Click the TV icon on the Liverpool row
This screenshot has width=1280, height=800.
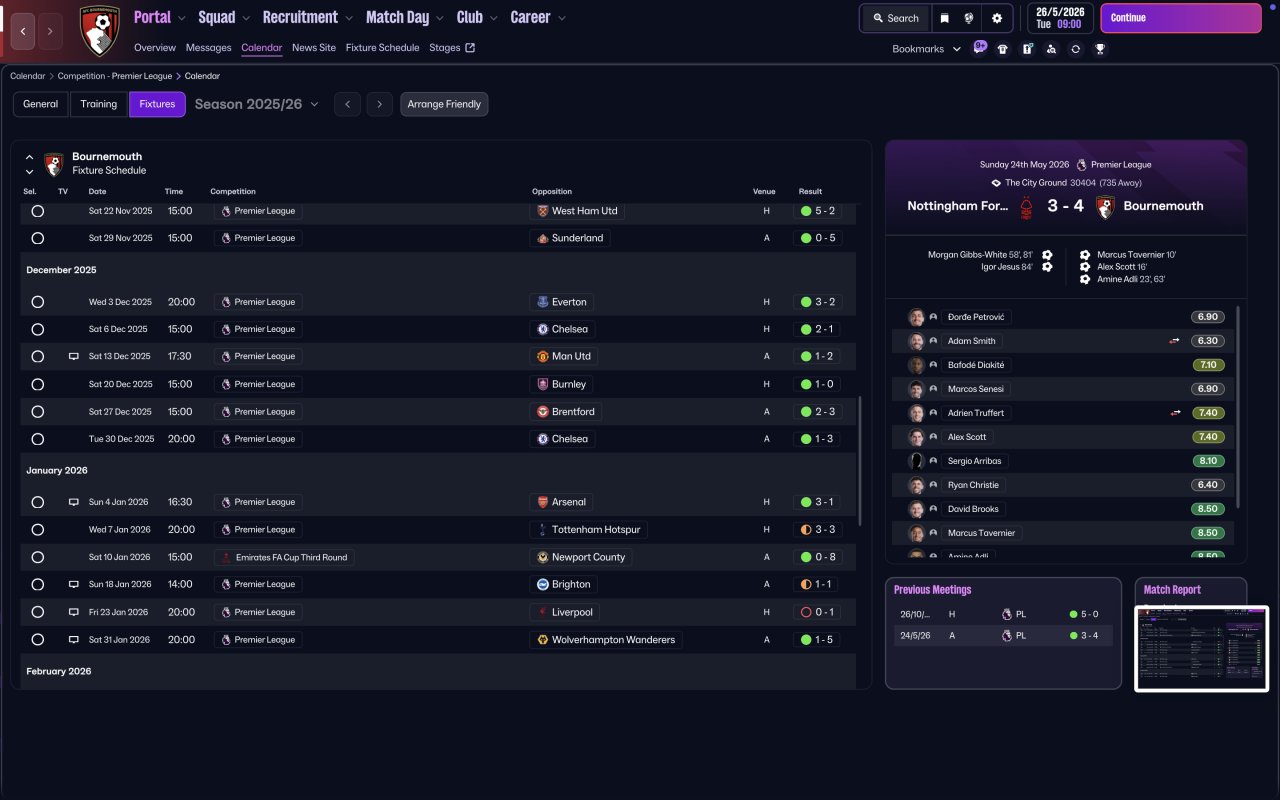(73, 612)
